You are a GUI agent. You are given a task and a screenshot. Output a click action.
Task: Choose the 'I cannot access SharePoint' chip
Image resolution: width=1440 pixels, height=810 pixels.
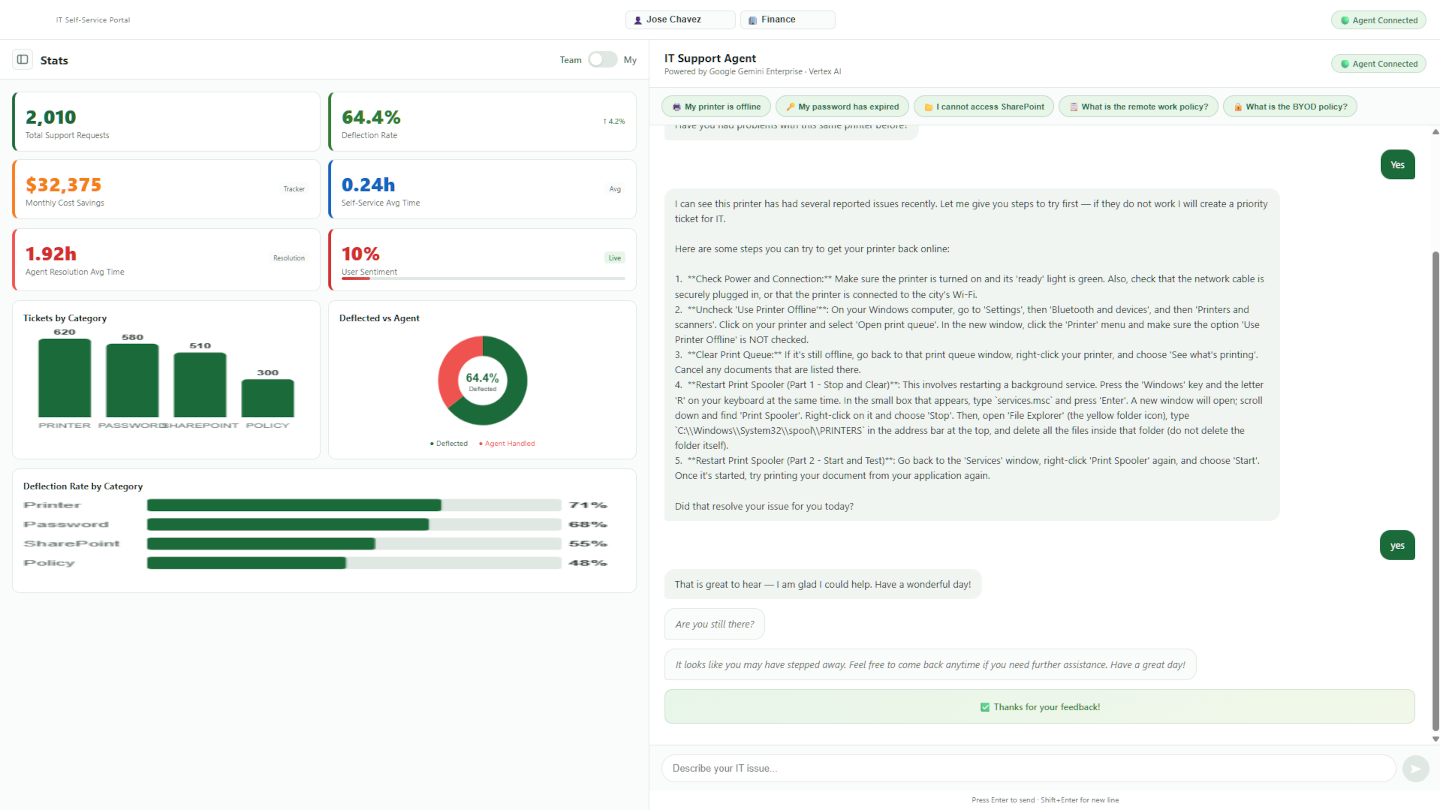pos(984,107)
